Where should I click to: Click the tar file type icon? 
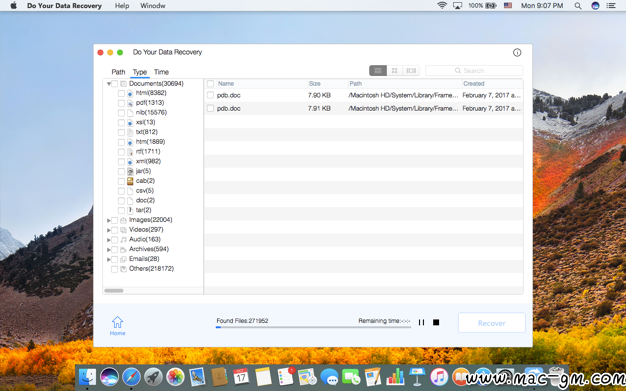(130, 210)
